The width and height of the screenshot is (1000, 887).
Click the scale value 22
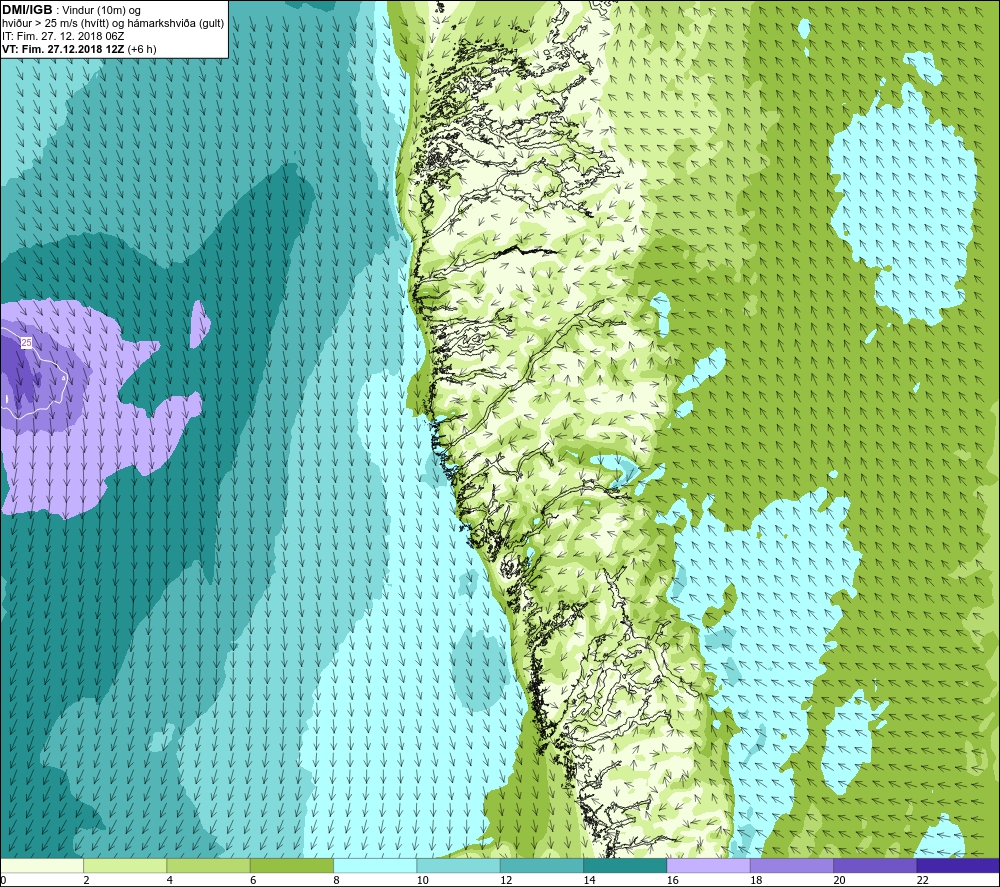[x=923, y=881]
